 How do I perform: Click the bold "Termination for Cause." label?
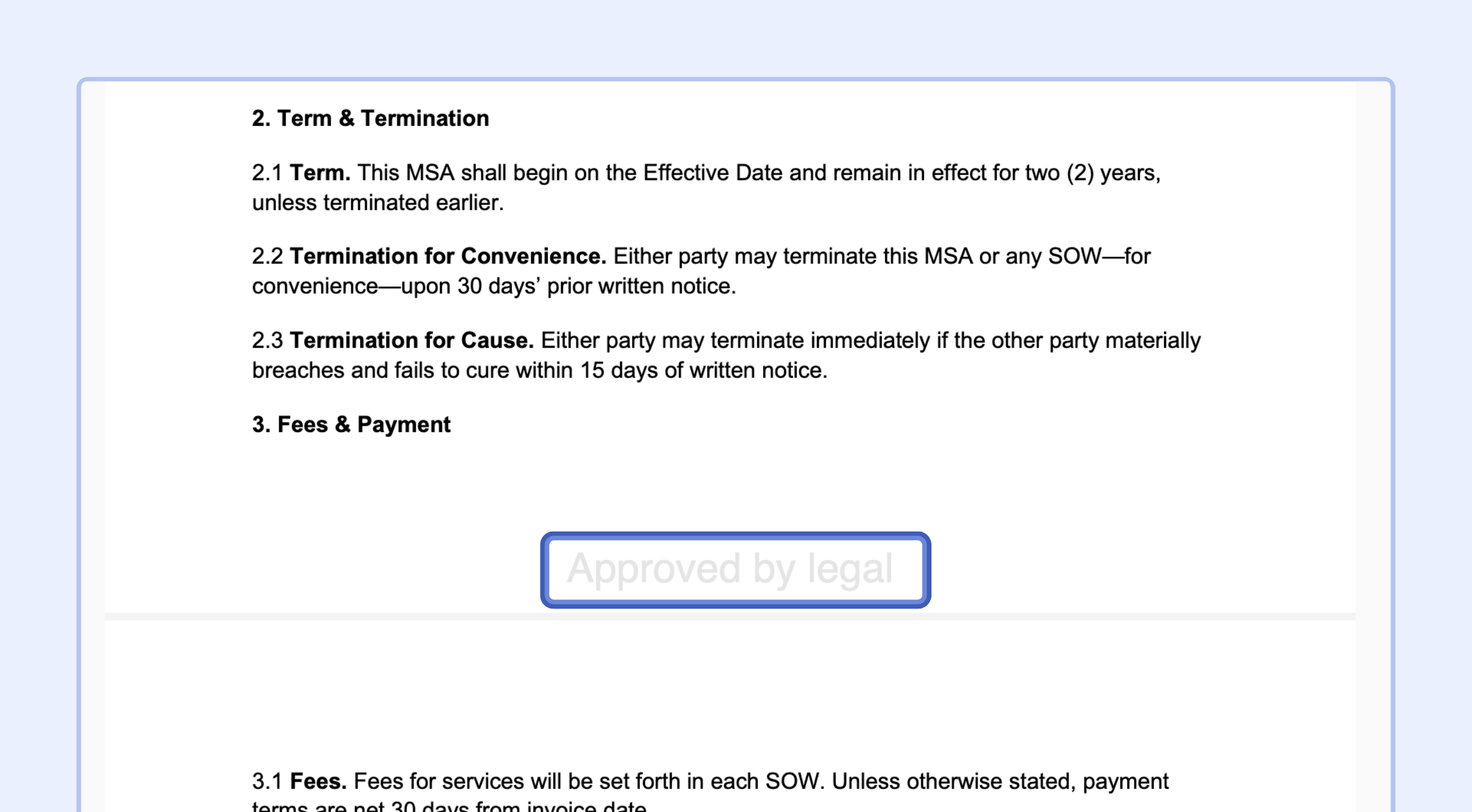click(412, 341)
